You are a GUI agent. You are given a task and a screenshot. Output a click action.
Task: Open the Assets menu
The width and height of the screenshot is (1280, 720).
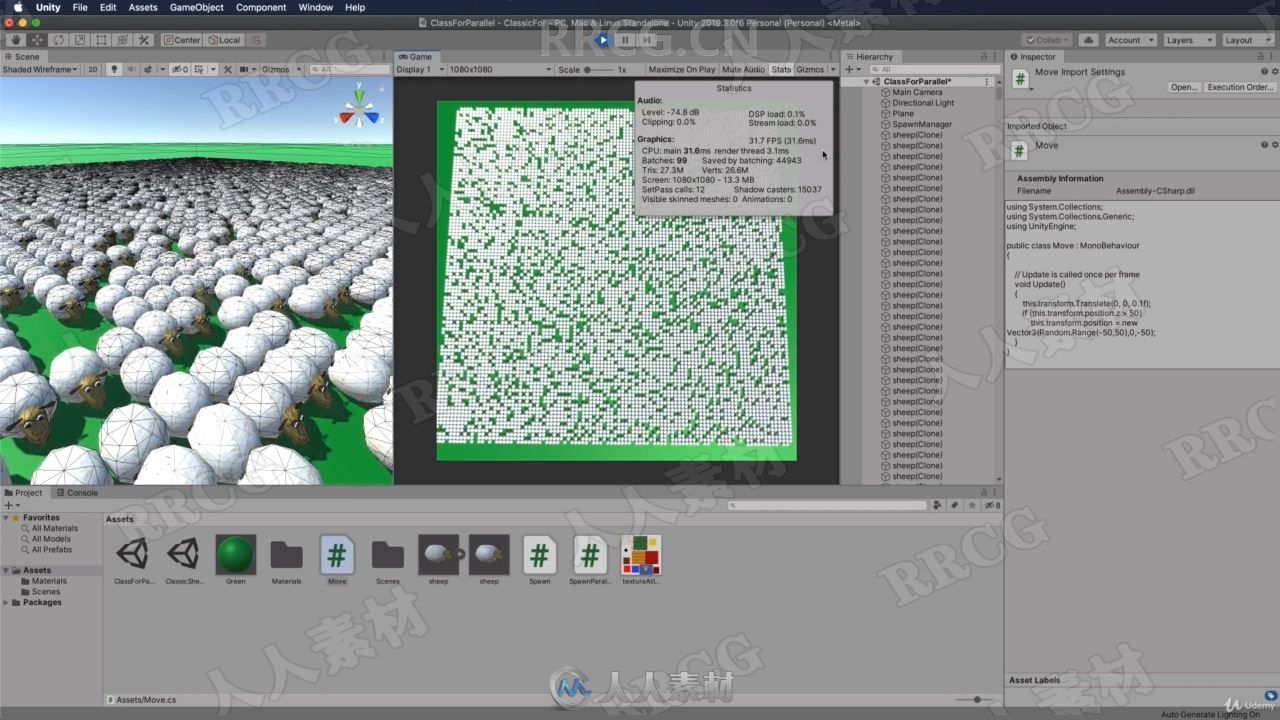coord(143,7)
